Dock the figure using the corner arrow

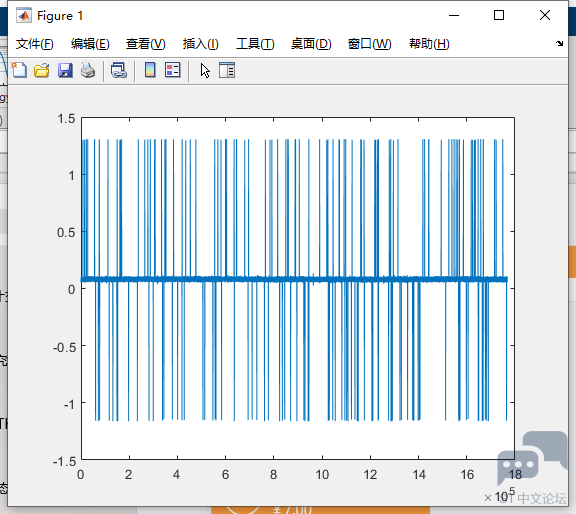point(559,43)
